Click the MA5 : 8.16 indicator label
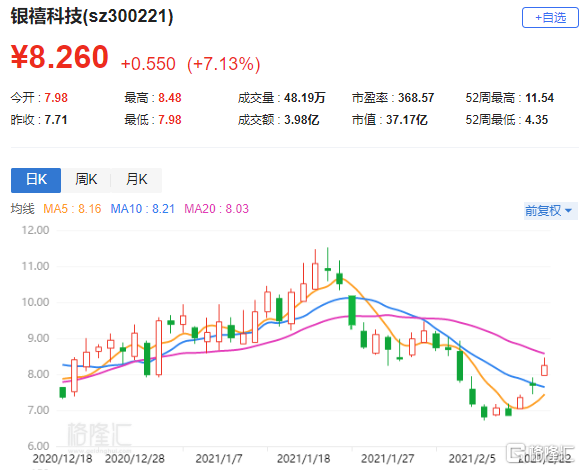 point(72,209)
